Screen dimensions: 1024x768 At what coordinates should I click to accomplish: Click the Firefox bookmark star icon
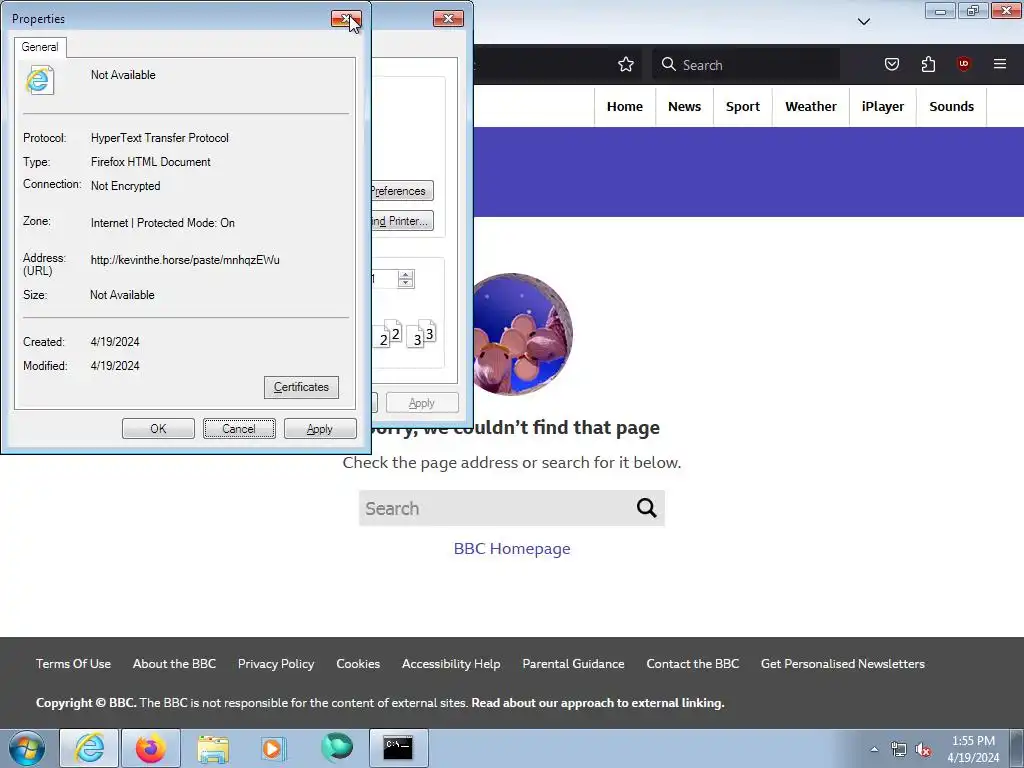coord(626,64)
